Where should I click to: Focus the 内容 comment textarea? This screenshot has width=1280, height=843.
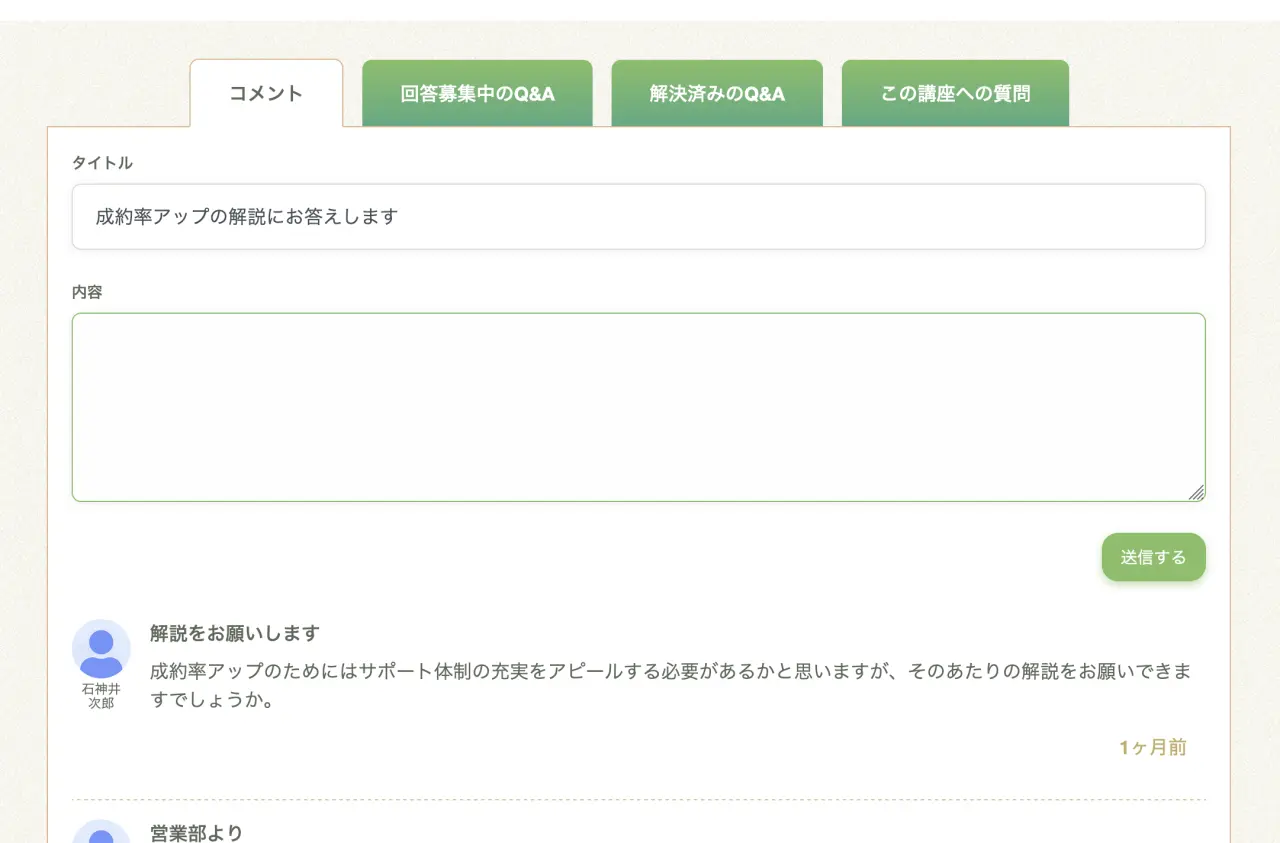[638, 407]
